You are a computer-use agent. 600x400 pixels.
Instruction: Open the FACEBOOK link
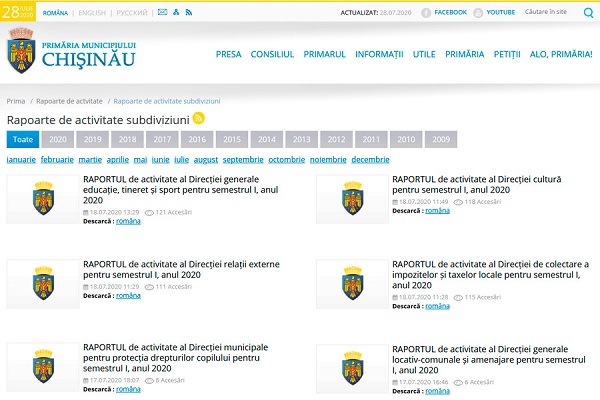point(450,12)
